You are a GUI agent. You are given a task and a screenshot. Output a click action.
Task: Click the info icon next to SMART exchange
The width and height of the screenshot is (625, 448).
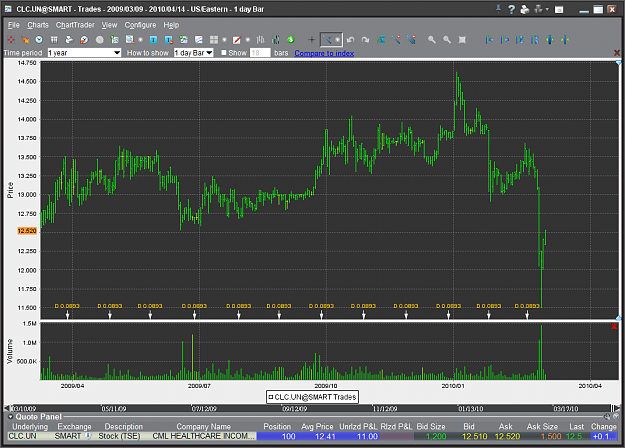[x=88, y=436]
